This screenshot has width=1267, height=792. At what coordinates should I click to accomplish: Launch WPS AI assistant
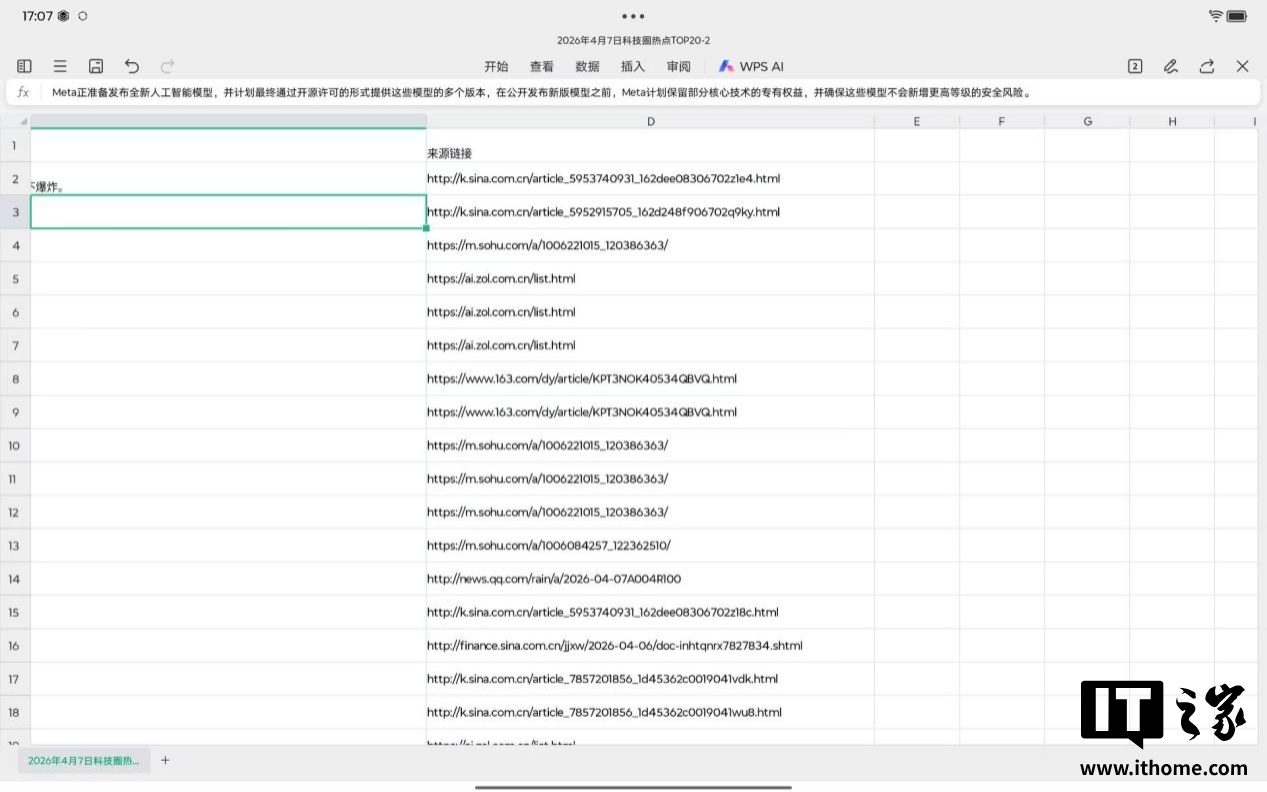click(752, 67)
